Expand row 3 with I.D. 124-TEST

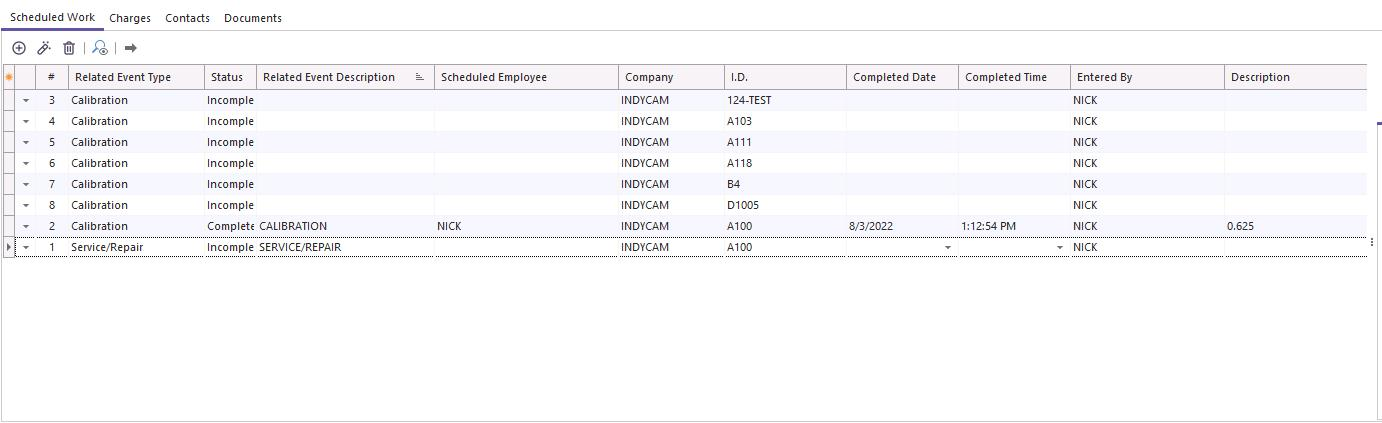click(x=26, y=101)
